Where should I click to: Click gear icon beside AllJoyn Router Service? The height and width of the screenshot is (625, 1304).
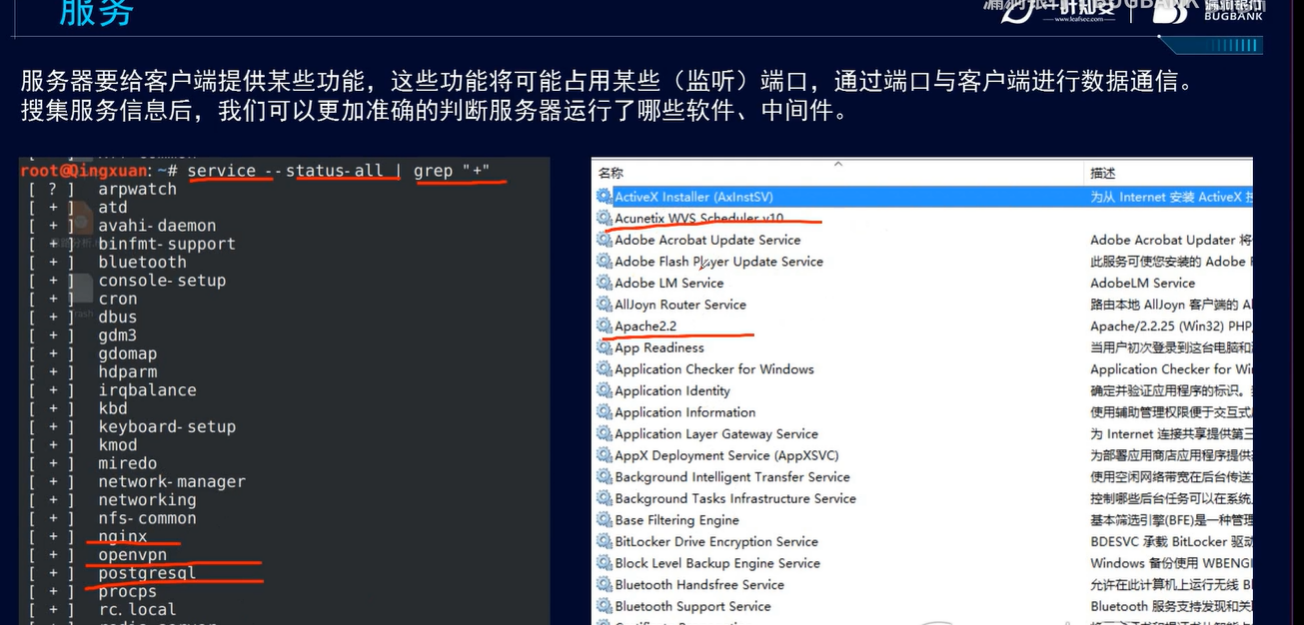604,305
